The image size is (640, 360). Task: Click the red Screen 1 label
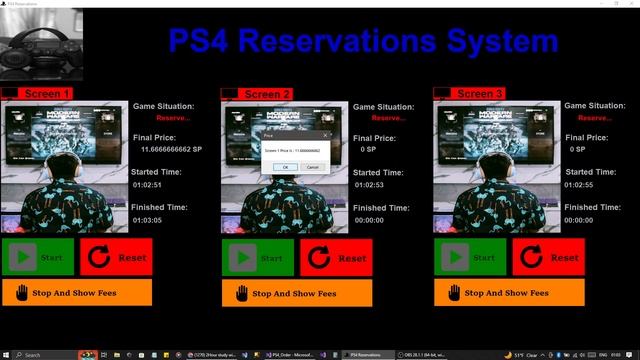point(37,93)
